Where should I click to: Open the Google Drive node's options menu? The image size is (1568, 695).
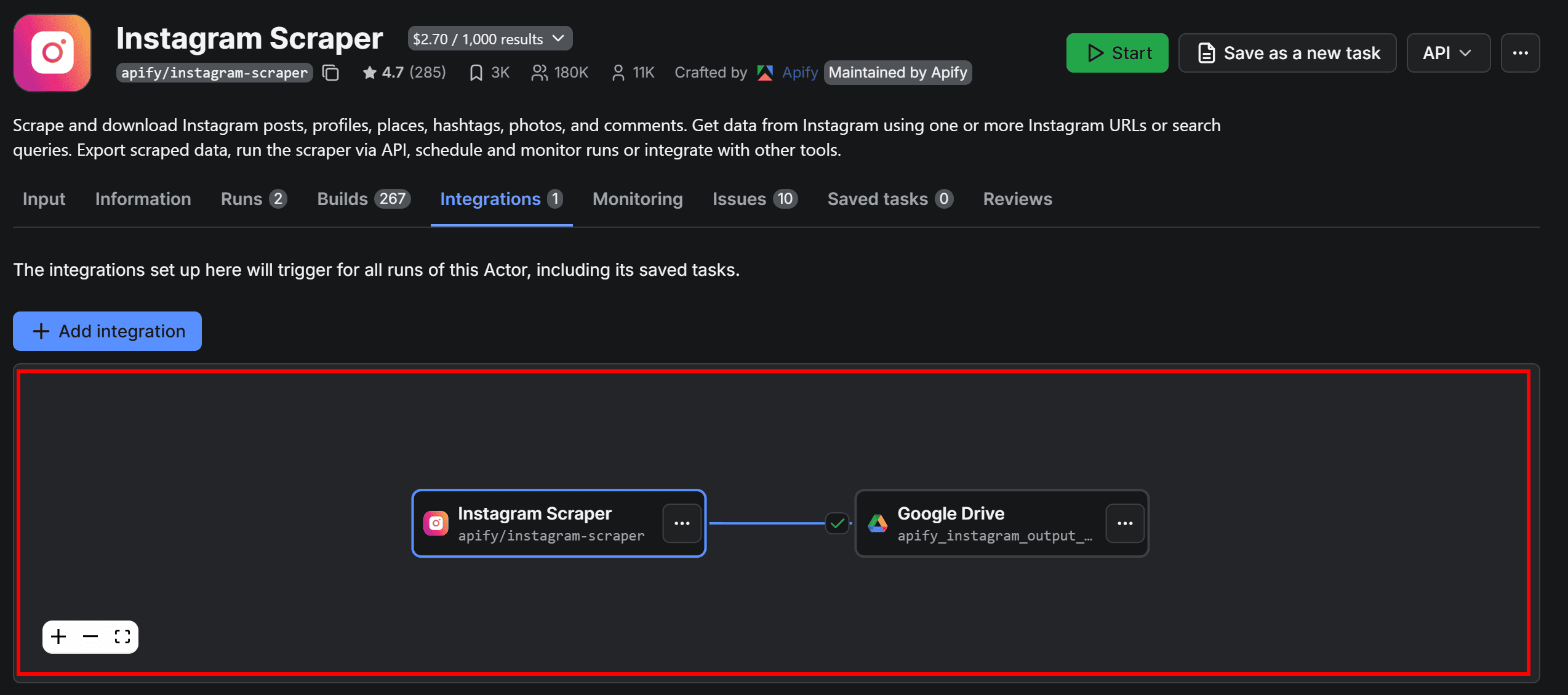pyautogui.click(x=1125, y=523)
